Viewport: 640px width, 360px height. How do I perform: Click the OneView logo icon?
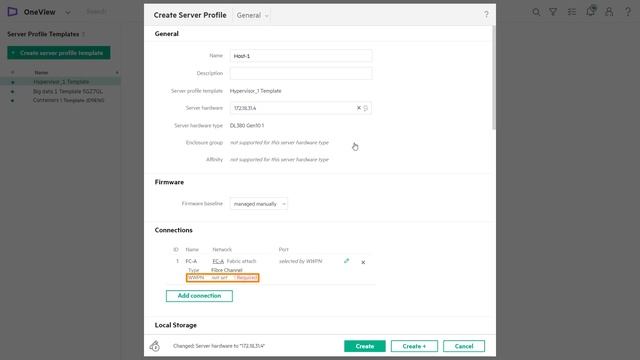[12, 12]
